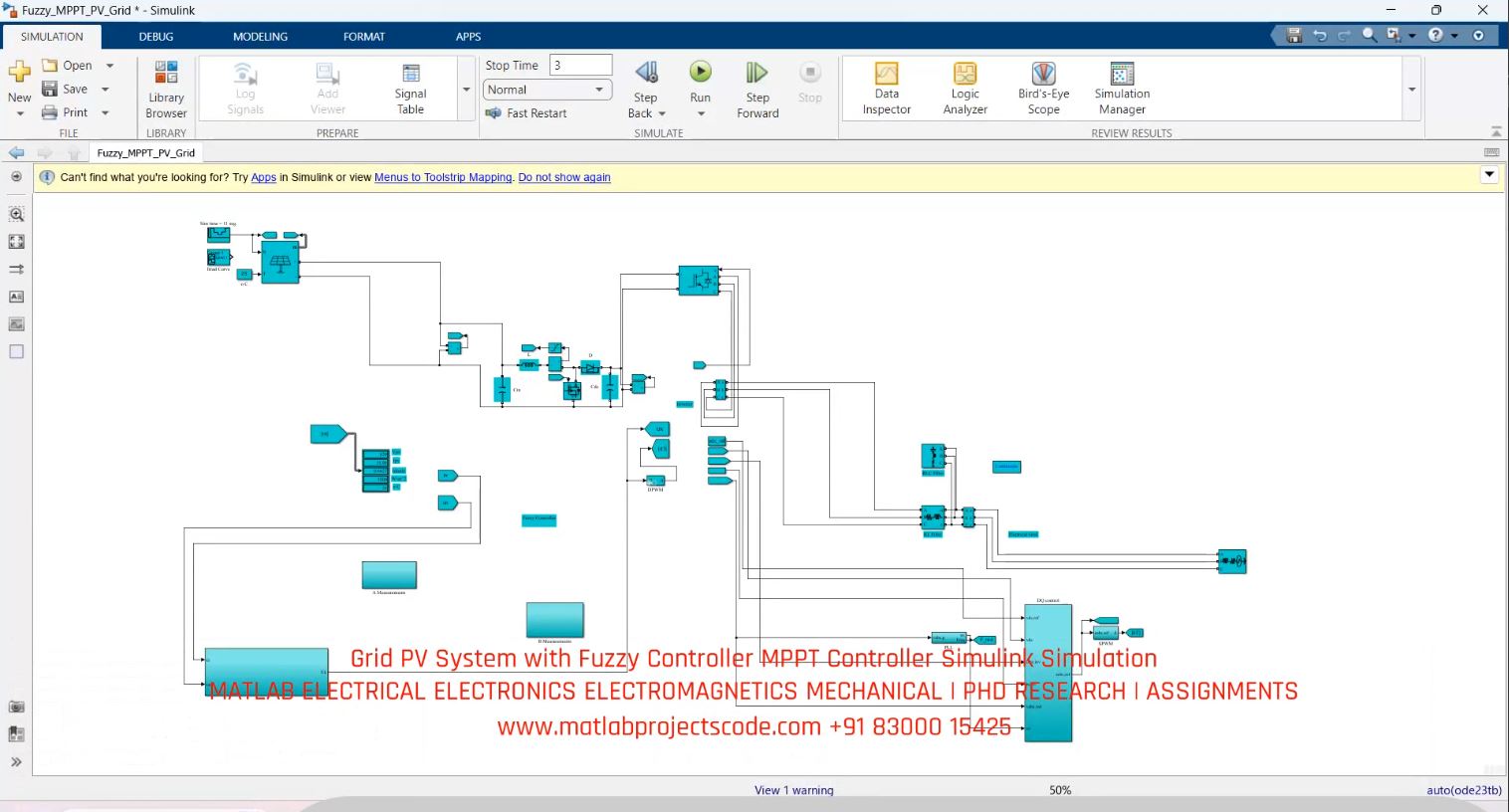This screenshot has width=1509, height=812.
Task: Open the Step Back dropdown arrow
Action: click(x=662, y=113)
